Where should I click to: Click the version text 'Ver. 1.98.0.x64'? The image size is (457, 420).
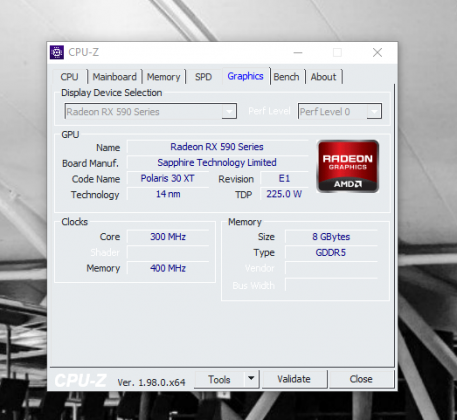pos(151,382)
